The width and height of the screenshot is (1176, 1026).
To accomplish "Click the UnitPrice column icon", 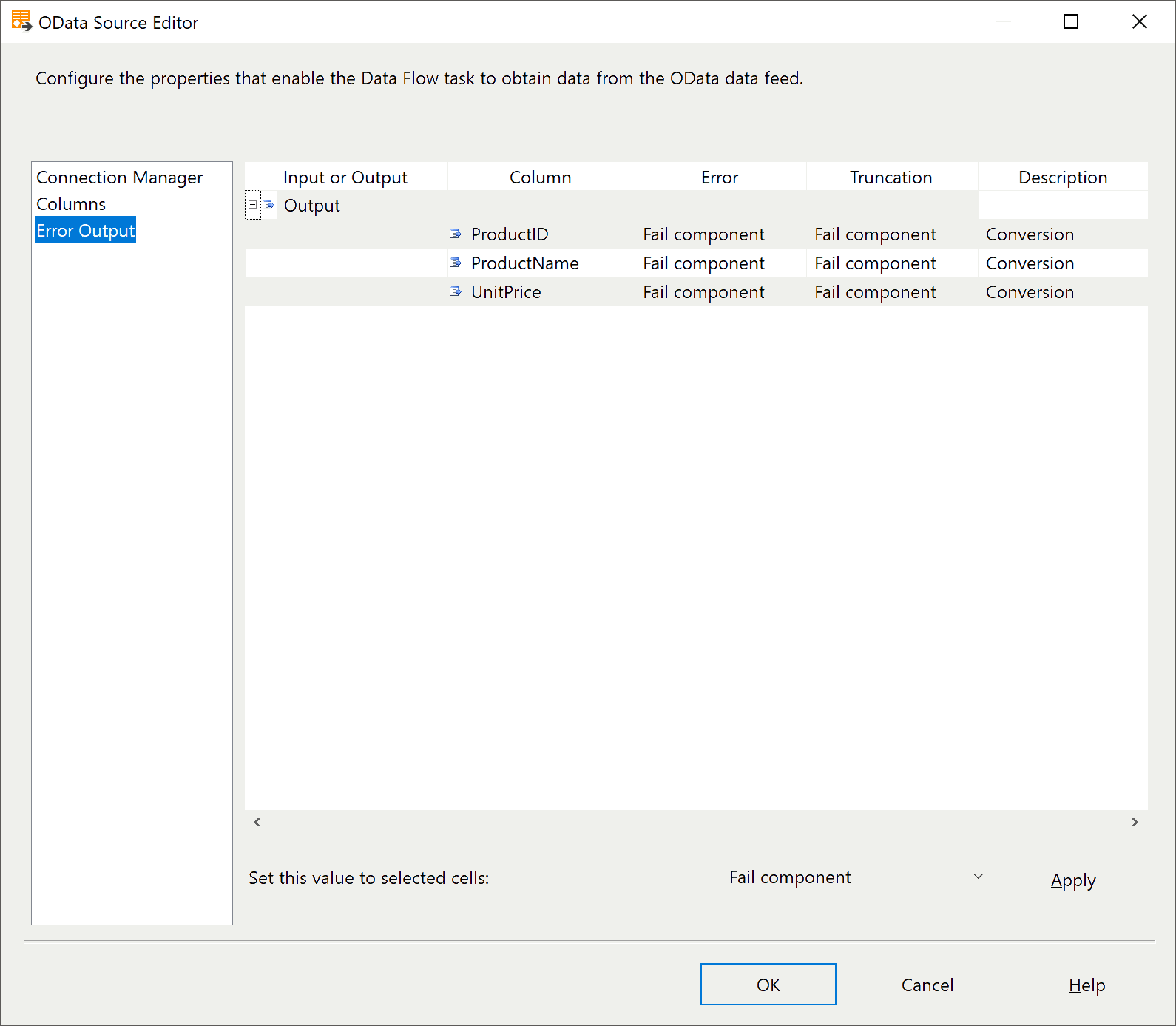I will tap(456, 292).
